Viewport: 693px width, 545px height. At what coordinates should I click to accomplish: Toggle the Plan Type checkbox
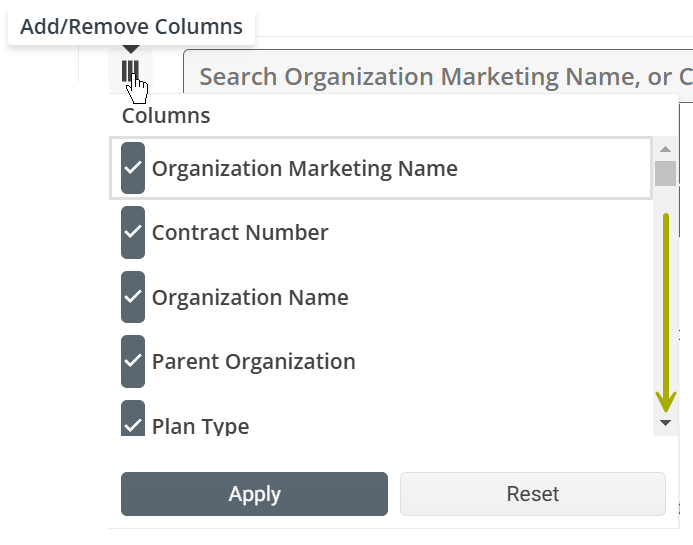(x=133, y=418)
